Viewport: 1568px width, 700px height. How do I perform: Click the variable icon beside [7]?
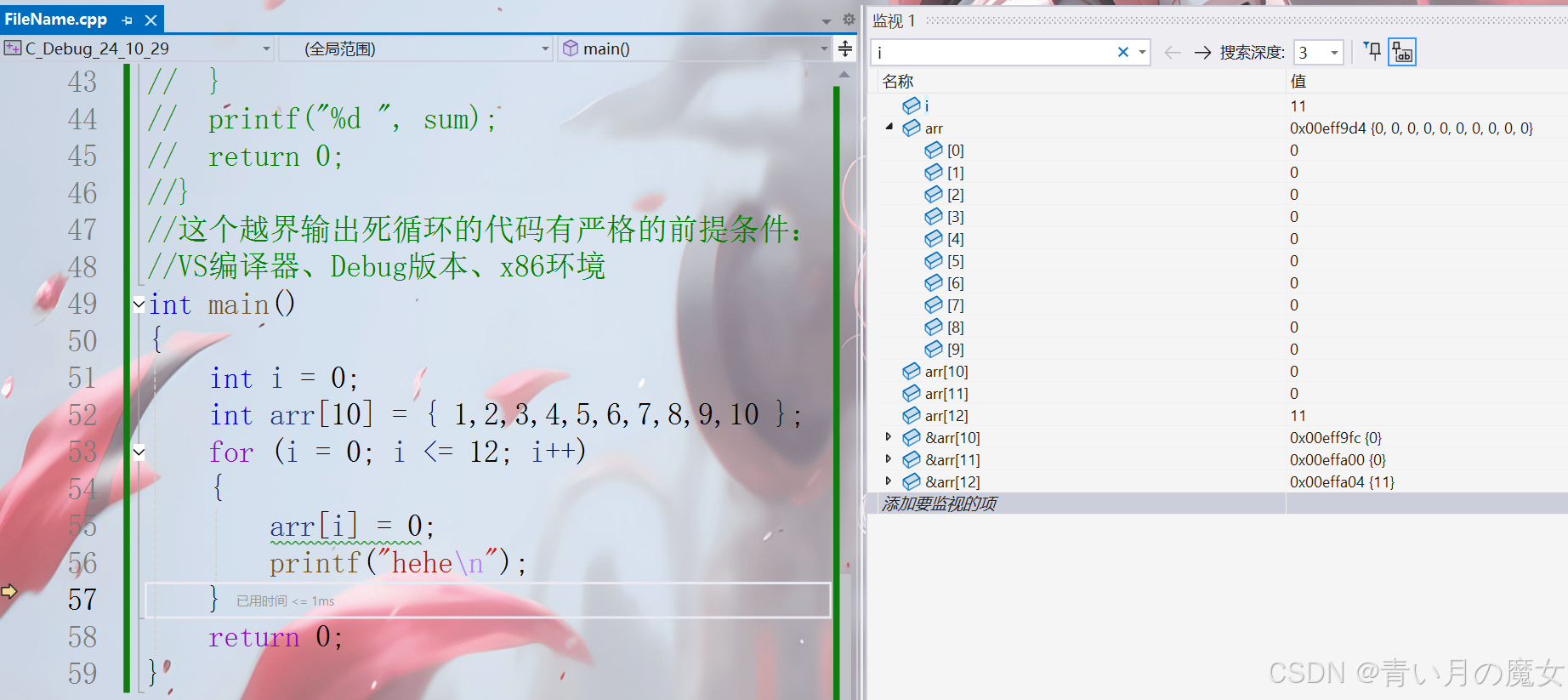pyautogui.click(x=934, y=304)
